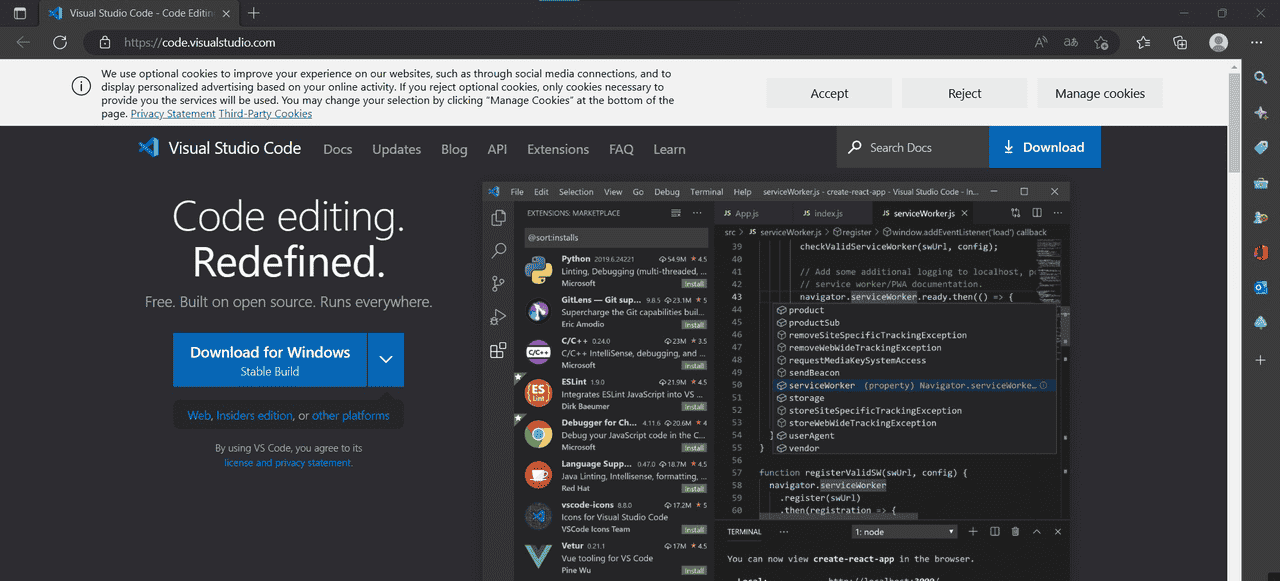The image size is (1280, 581).
Task: Open the Extensions nav menu item
Action: tap(558, 149)
